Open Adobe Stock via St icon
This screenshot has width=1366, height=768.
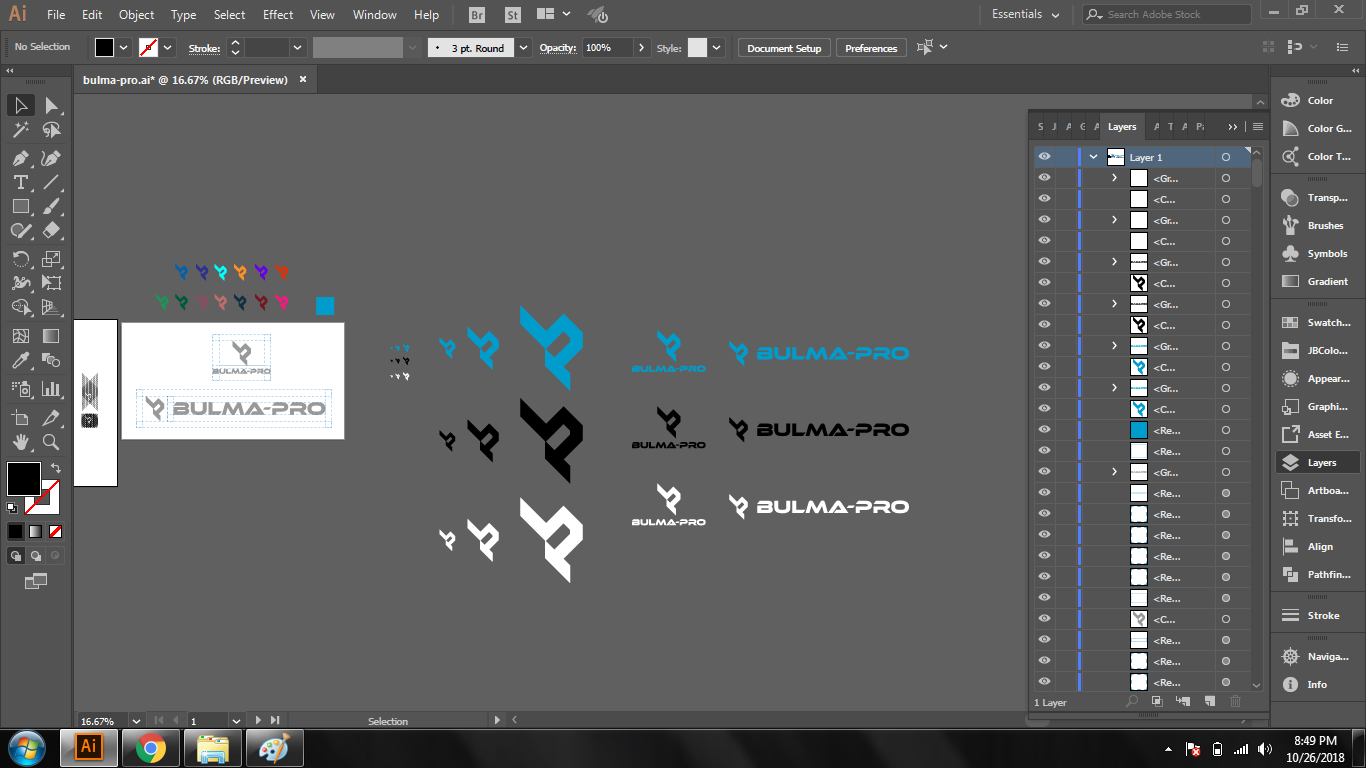pos(513,15)
